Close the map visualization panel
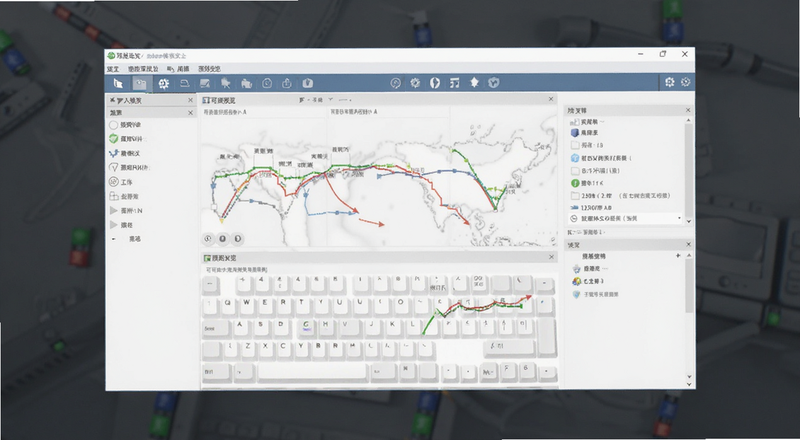Screen dimensions: 800x440 551,99
